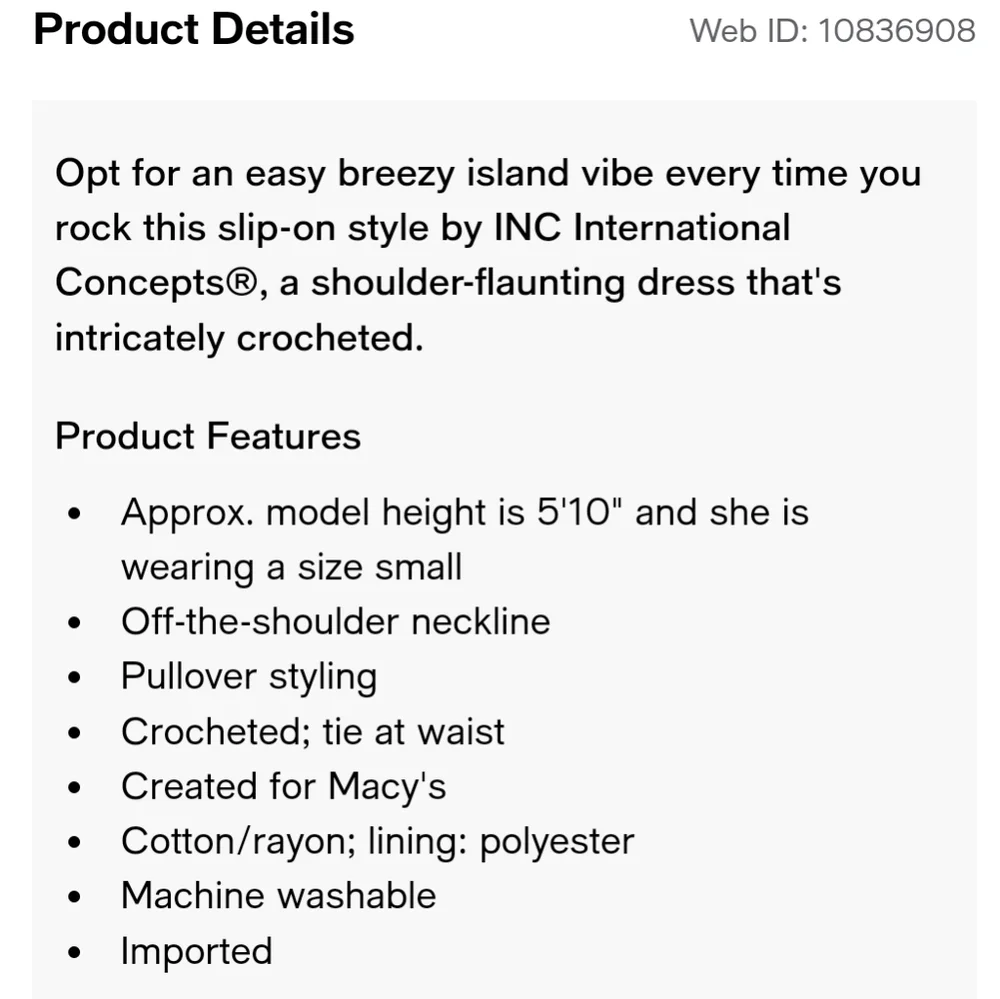Click the Machine washable feature
The width and height of the screenshot is (1000, 999).
coord(278,895)
